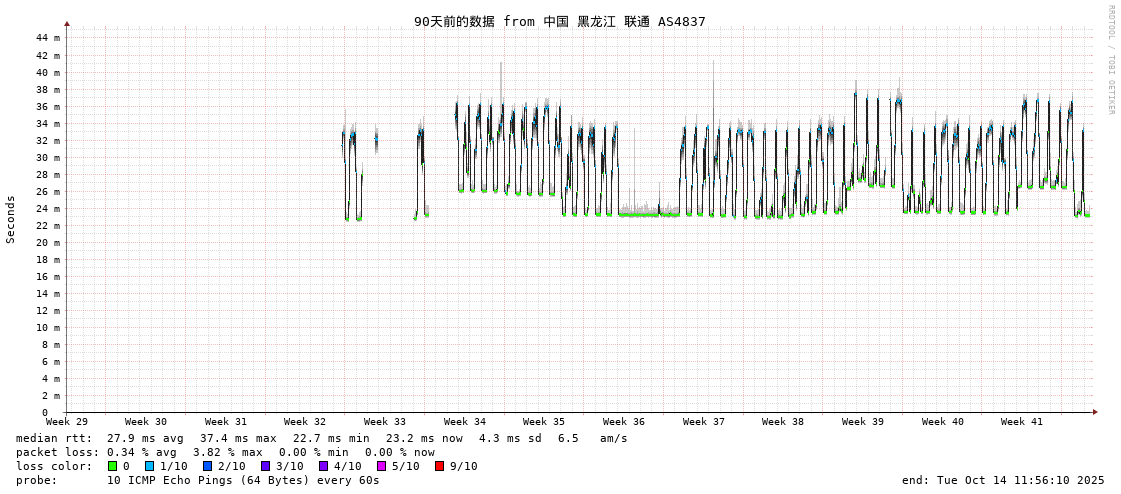Select the Week 33 x-axis label
This screenshot has width=1121, height=494.
(x=385, y=422)
